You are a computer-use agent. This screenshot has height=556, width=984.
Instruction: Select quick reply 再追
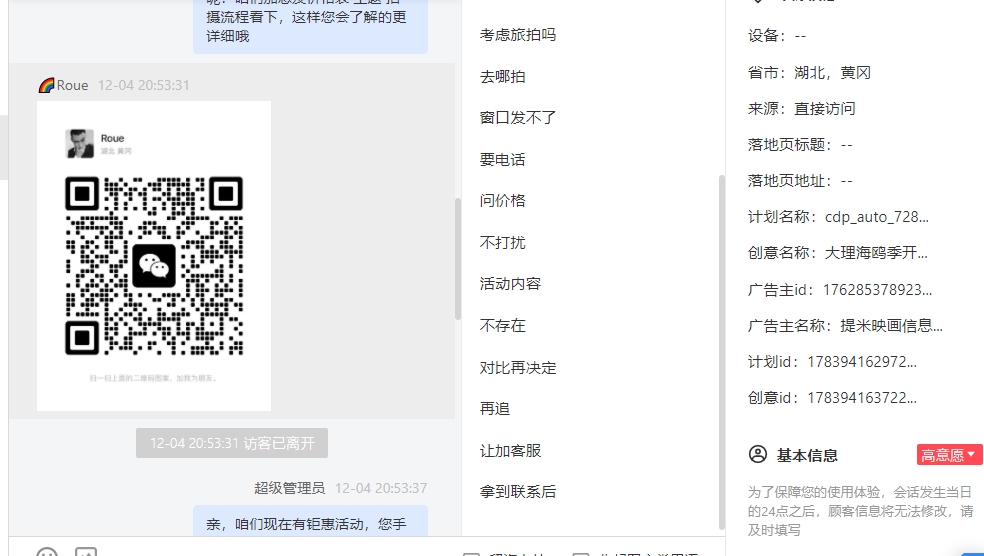point(495,409)
